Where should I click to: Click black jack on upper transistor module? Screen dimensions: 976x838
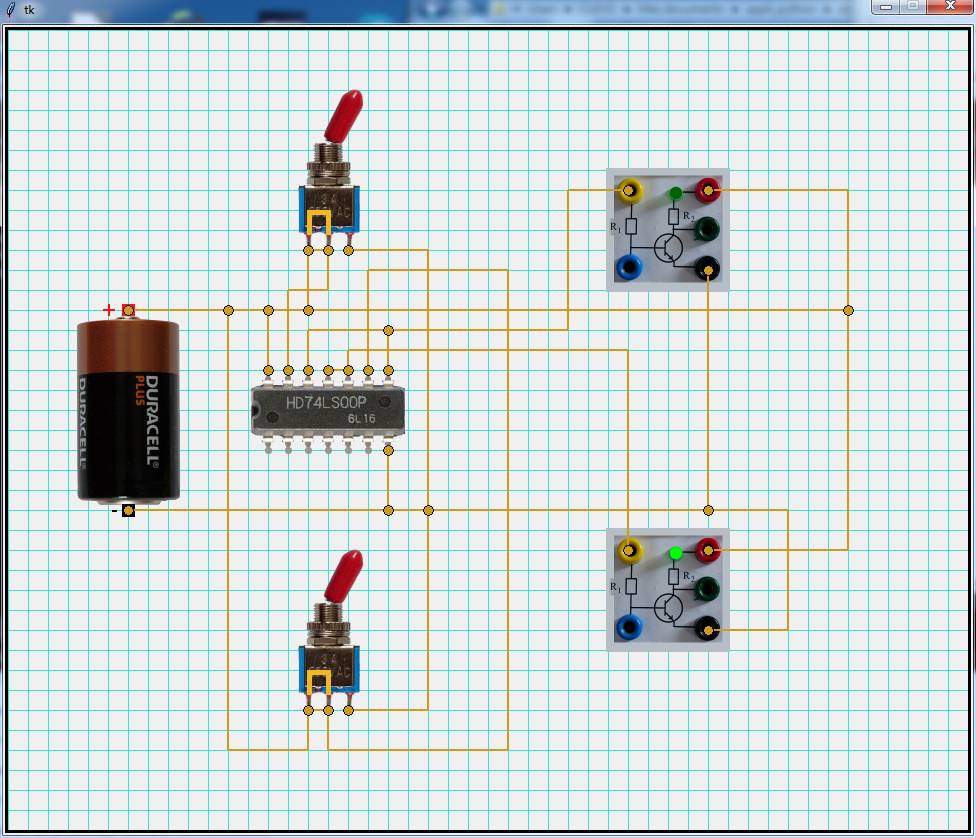[x=708, y=267]
